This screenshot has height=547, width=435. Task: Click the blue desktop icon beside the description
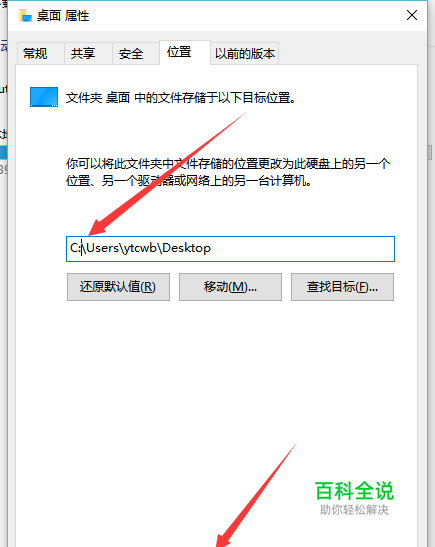44,97
